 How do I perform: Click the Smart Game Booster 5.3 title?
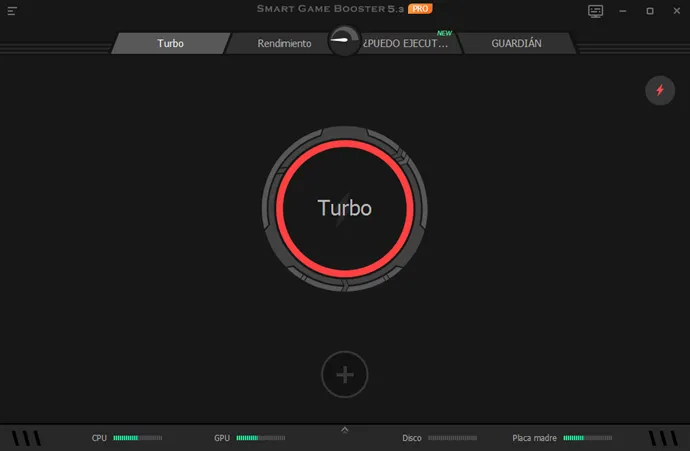[x=330, y=9]
